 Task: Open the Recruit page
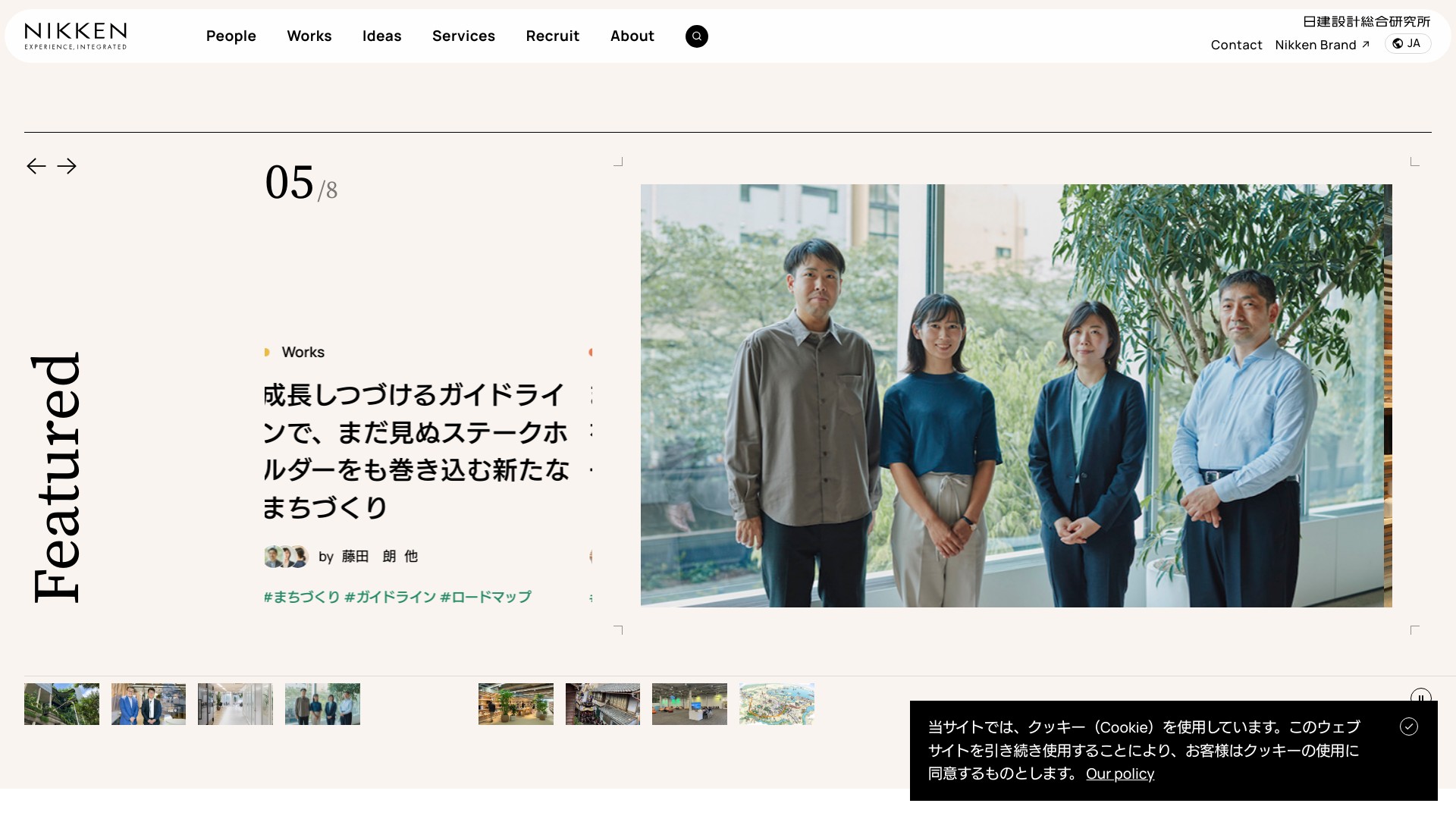click(x=552, y=36)
